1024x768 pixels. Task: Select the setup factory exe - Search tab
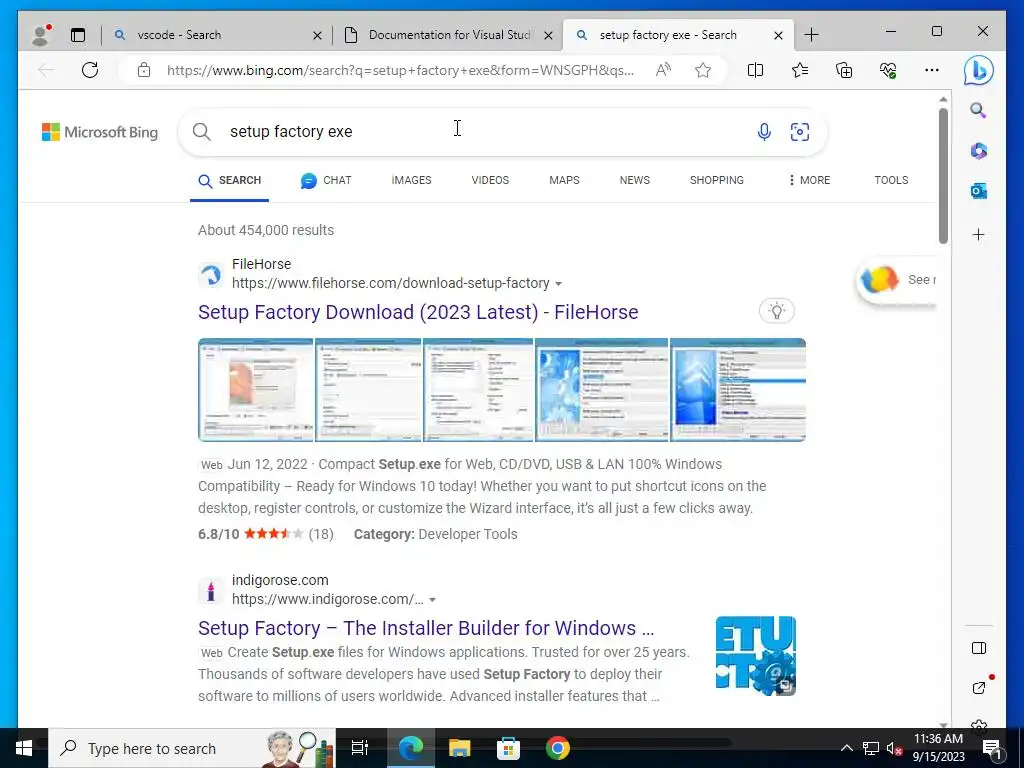click(677, 35)
